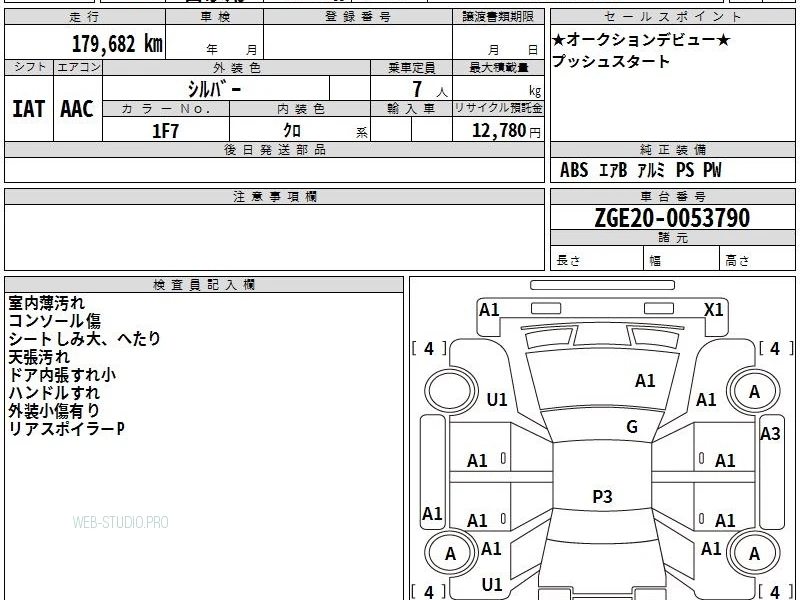This screenshot has height=600, width=800.
Task: Click the A3 mark on the diagram
Action: [x=770, y=434]
